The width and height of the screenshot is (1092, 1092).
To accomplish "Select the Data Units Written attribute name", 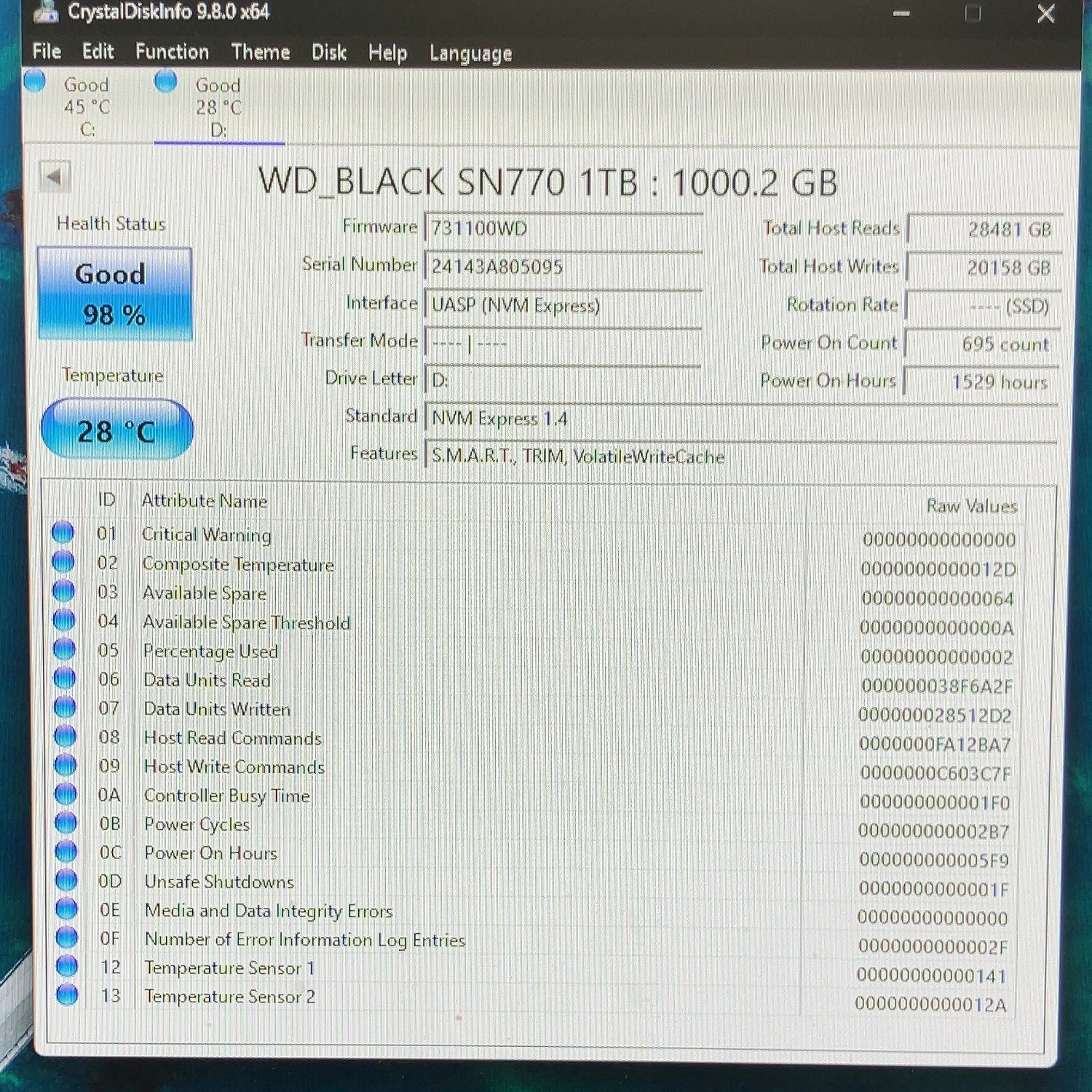I will [217, 708].
